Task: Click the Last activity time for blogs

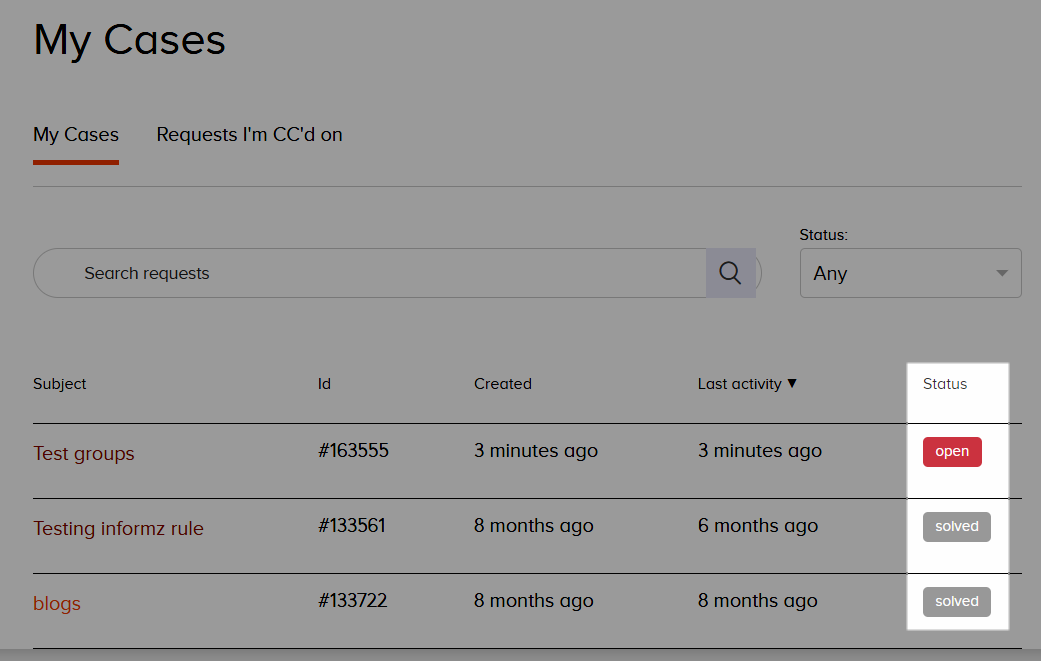Action: coord(758,601)
